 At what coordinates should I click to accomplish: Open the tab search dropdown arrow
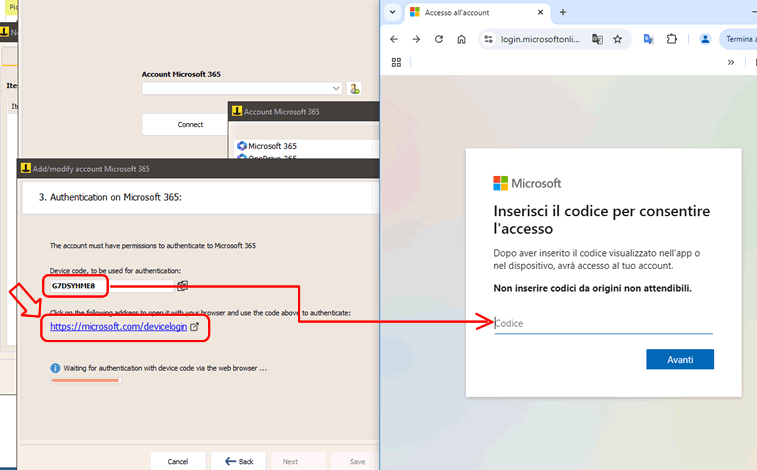(393, 13)
